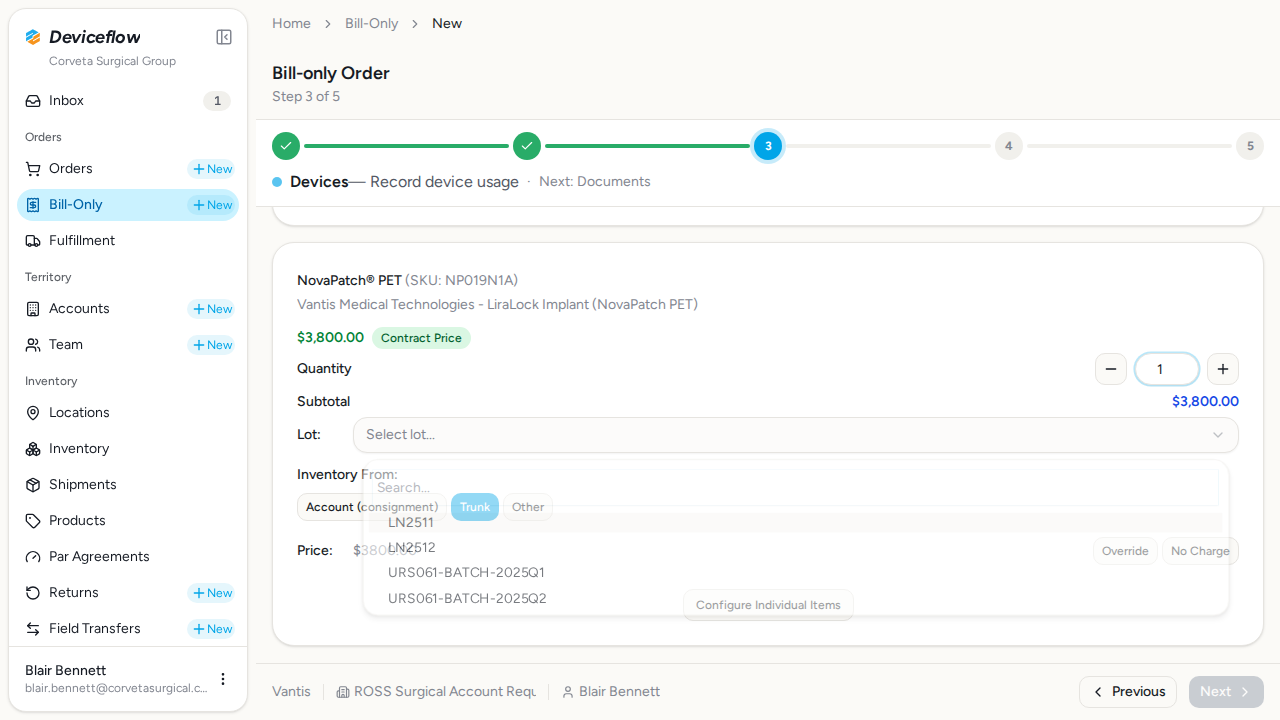
Task: Click the Returns circular arrow icon
Action: point(33,593)
